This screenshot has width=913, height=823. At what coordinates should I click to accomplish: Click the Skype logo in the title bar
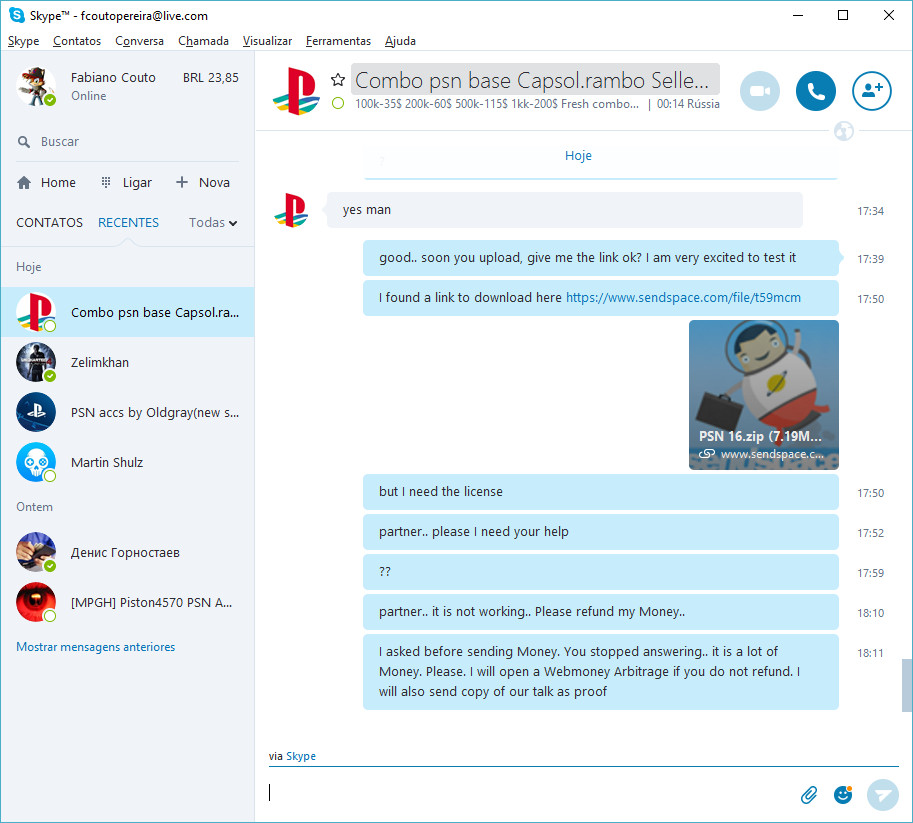pyautogui.click(x=16, y=15)
